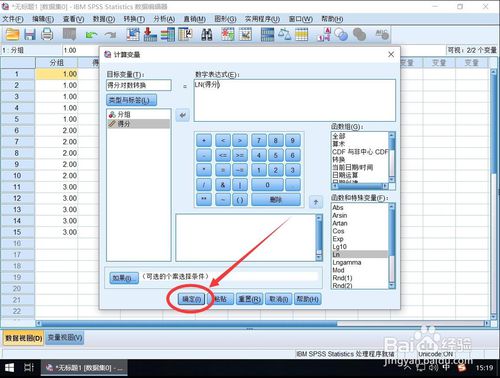This screenshot has height=378, width=500.
Task: Click the Open data file folder icon
Action: (x=12, y=34)
